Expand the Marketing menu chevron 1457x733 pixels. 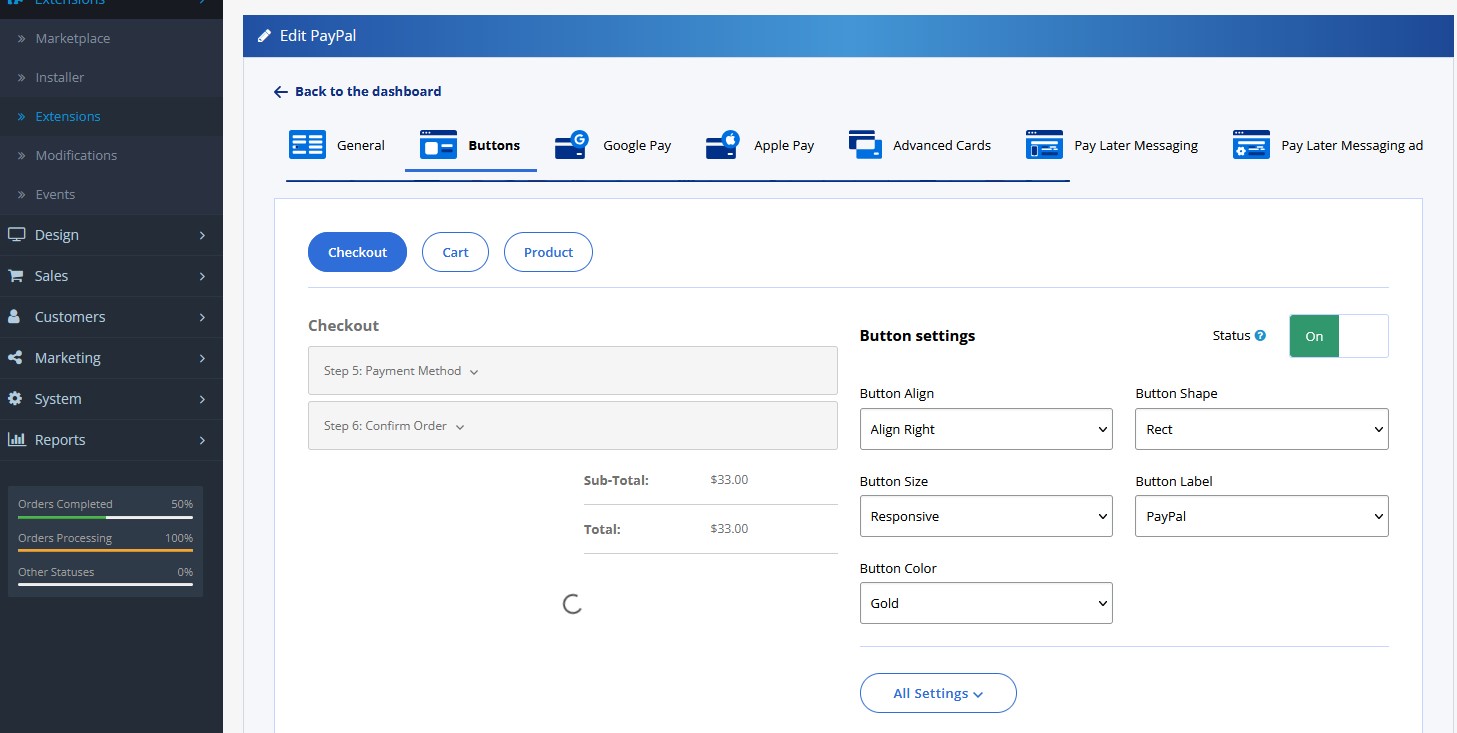[x=202, y=358]
